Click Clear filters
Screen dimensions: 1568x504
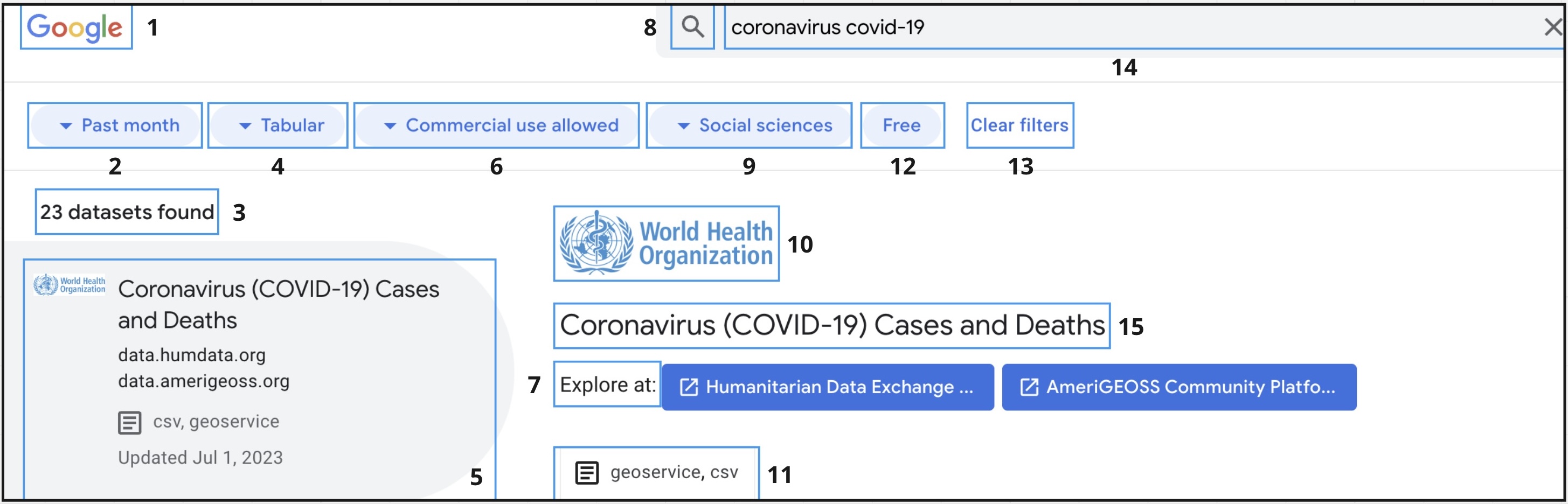(1019, 125)
